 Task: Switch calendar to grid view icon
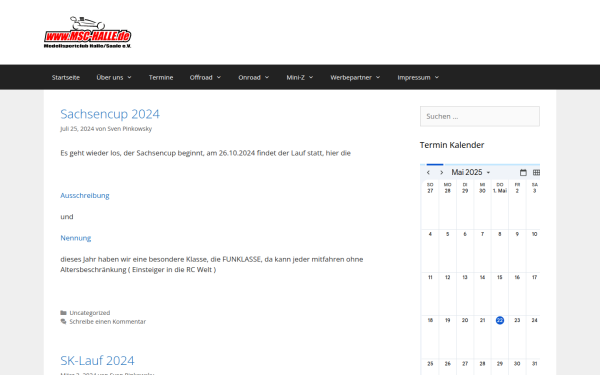pyautogui.click(x=536, y=173)
